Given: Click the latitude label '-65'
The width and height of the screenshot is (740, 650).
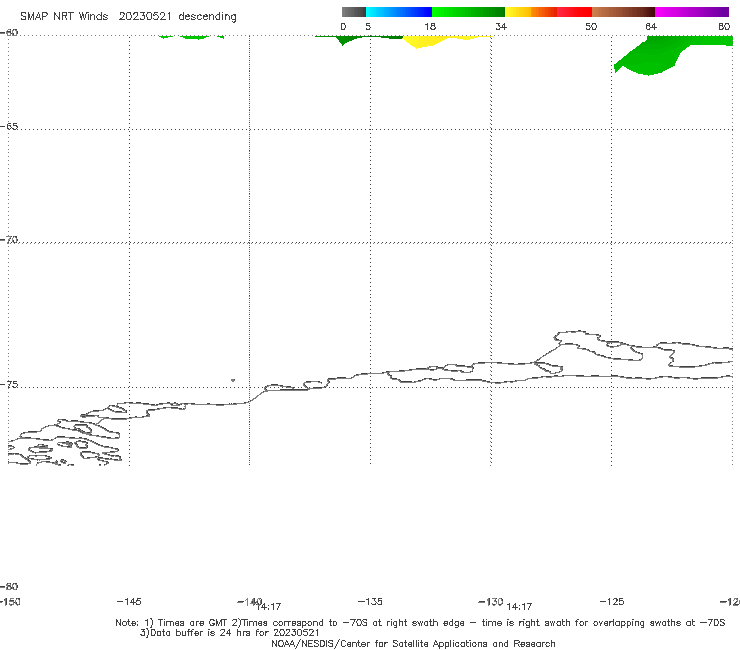Looking at the screenshot, I should tap(9, 127).
